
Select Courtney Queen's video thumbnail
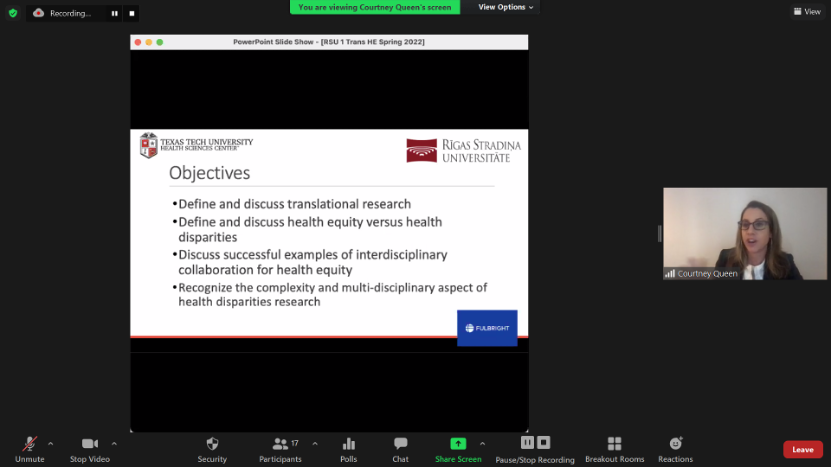(745, 233)
